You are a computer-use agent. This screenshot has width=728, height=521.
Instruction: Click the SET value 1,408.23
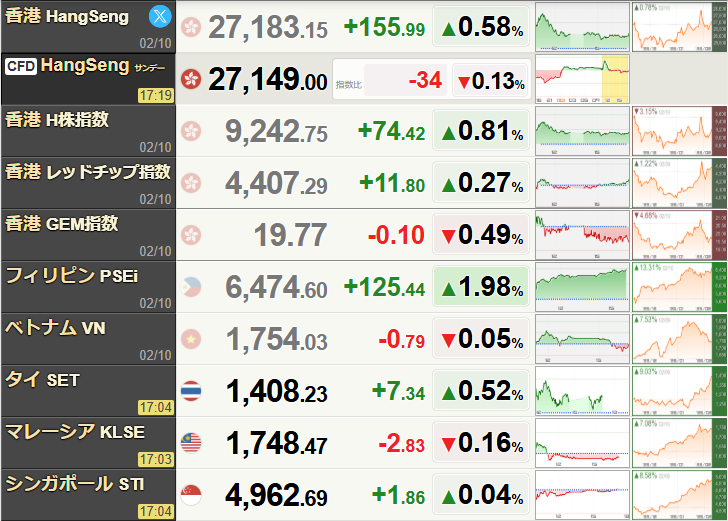click(276, 391)
